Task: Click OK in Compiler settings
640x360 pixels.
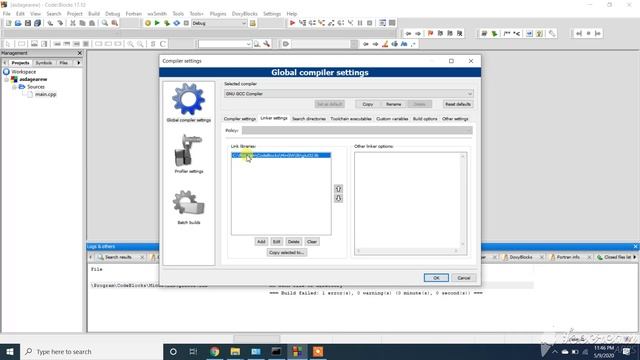Action: 436,278
